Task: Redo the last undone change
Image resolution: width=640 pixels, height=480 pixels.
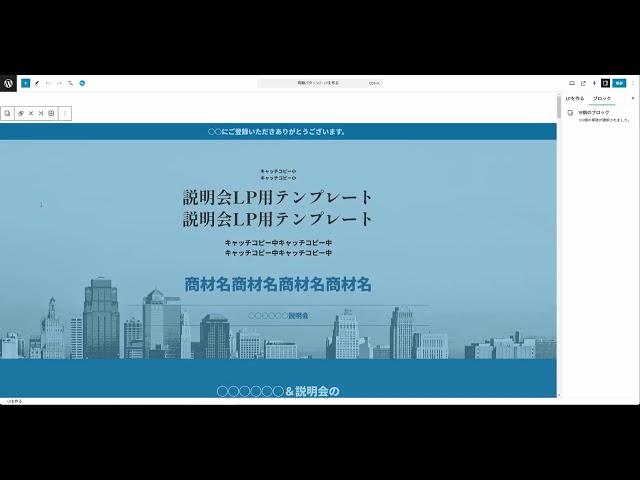Action: pyautogui.click(x=59, y=83)
